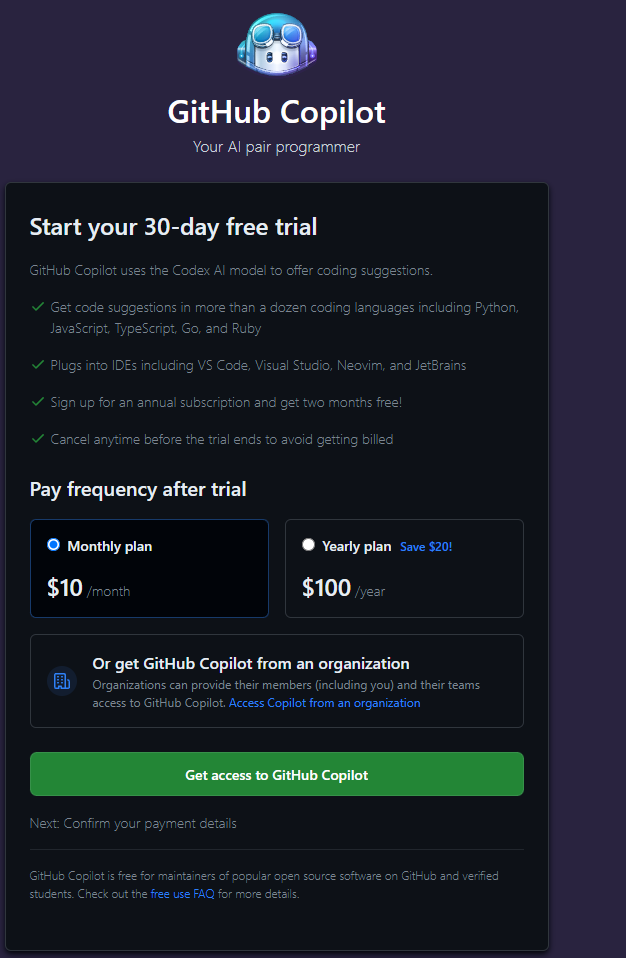Click the Yearly plan label text

[x=356, y=546]
